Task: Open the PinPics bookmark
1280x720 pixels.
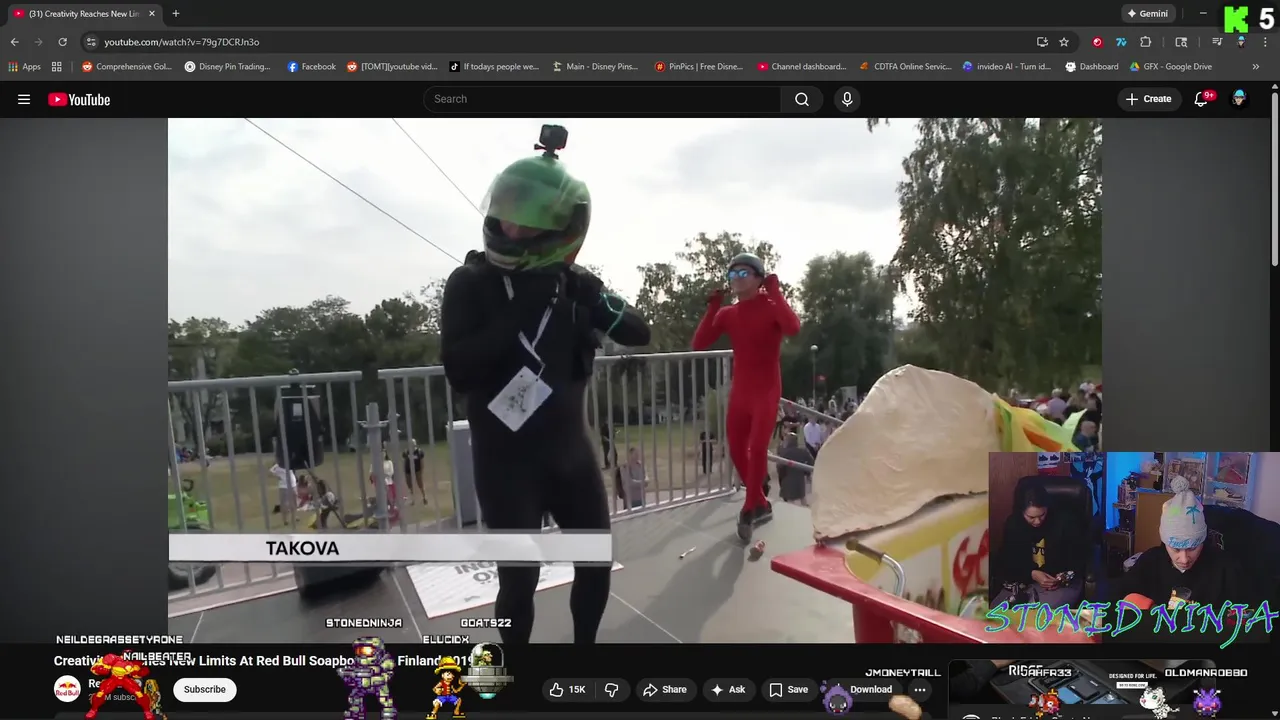Action: click(699, 67)
